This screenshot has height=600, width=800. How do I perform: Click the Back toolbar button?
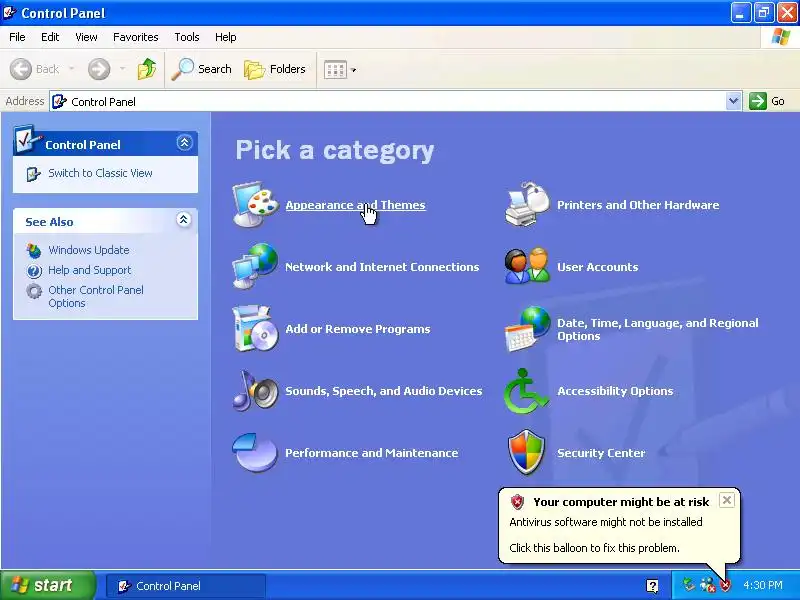35,69
